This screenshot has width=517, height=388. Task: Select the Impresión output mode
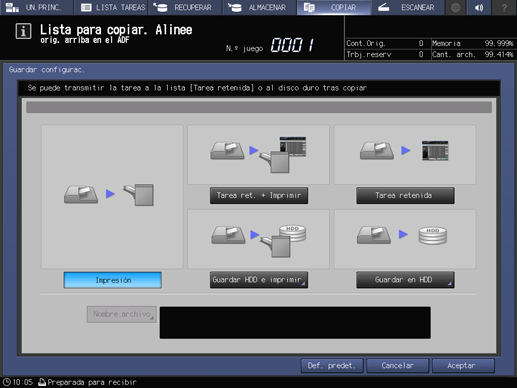coord(113,280)
